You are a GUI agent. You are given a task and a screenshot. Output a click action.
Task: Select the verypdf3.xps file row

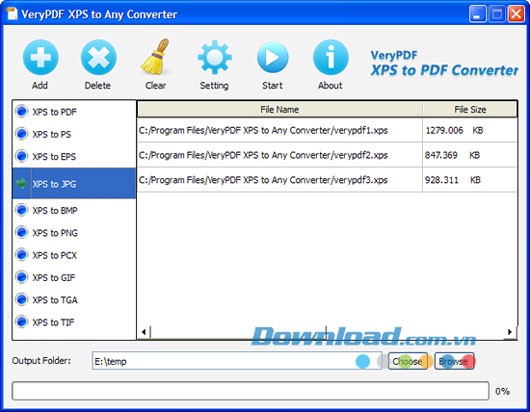(x=327, y=180)
